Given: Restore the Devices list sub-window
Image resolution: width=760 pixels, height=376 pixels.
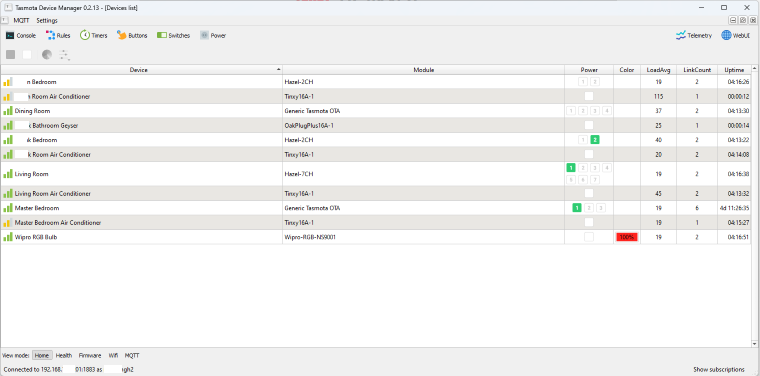Looking at the screenshot, I should [743, 20].
